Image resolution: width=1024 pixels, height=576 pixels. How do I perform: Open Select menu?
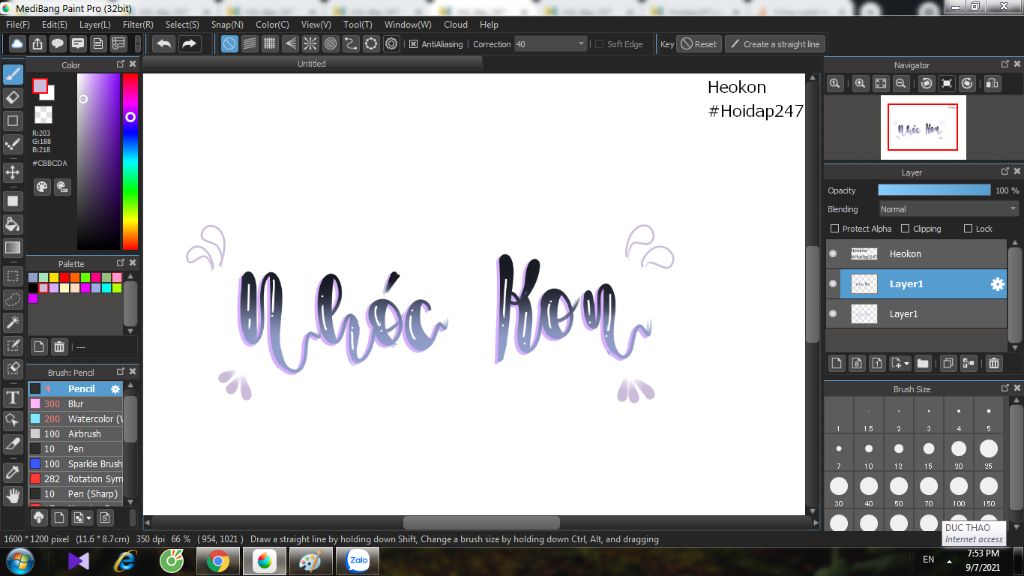click(182, 24)
